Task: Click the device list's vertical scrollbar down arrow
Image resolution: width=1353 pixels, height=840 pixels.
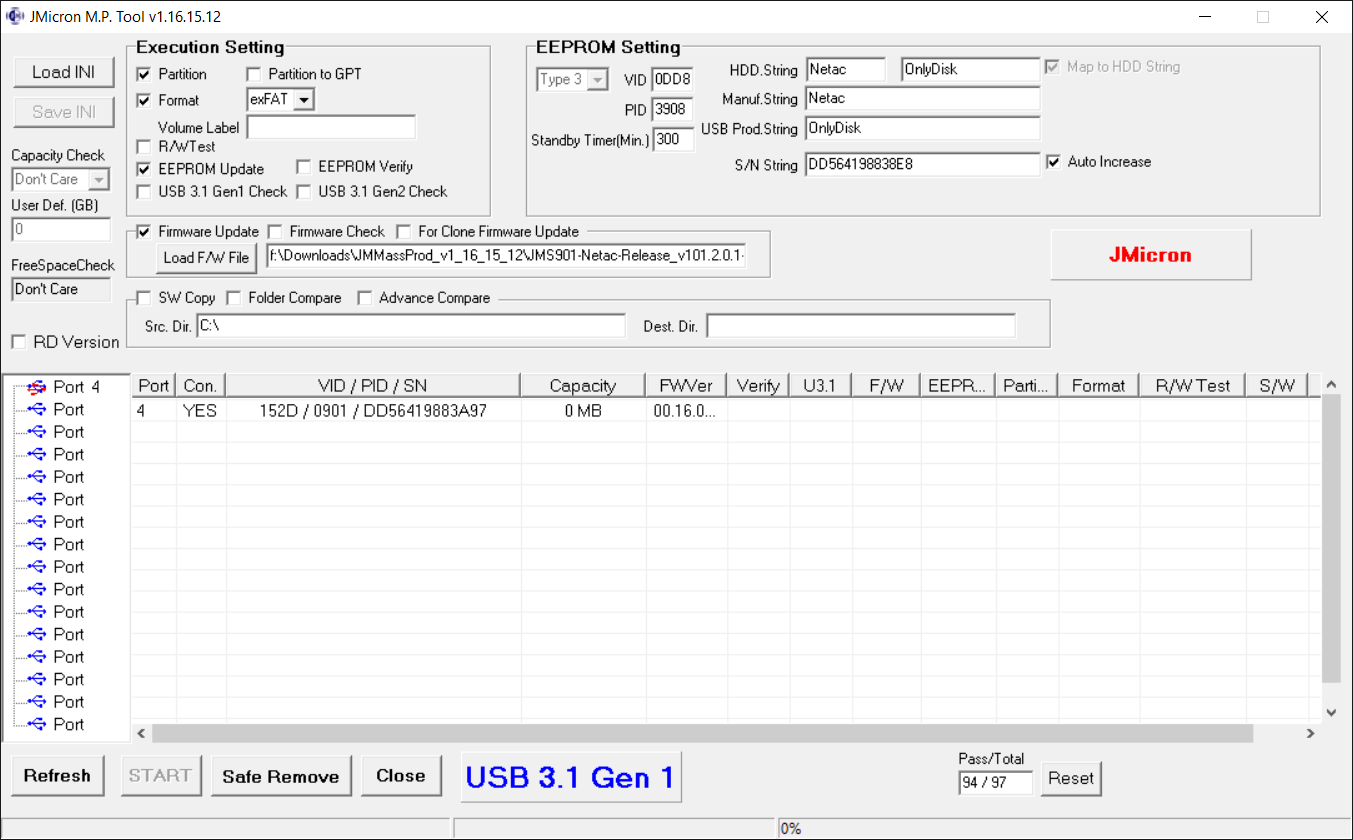Action: (x=1331, y=712)
